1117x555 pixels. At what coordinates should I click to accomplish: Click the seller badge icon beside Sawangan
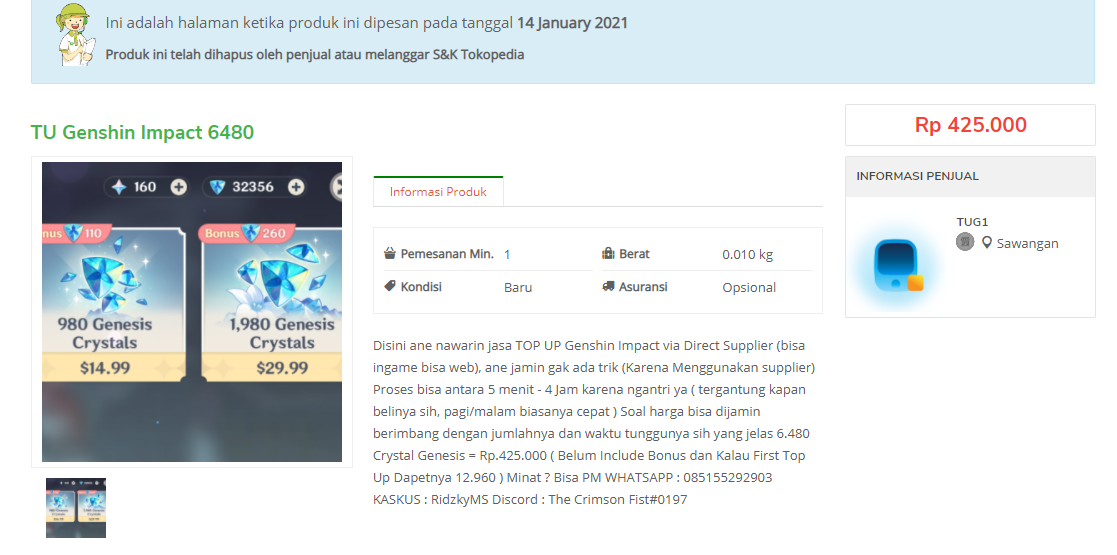click(965, 242)
